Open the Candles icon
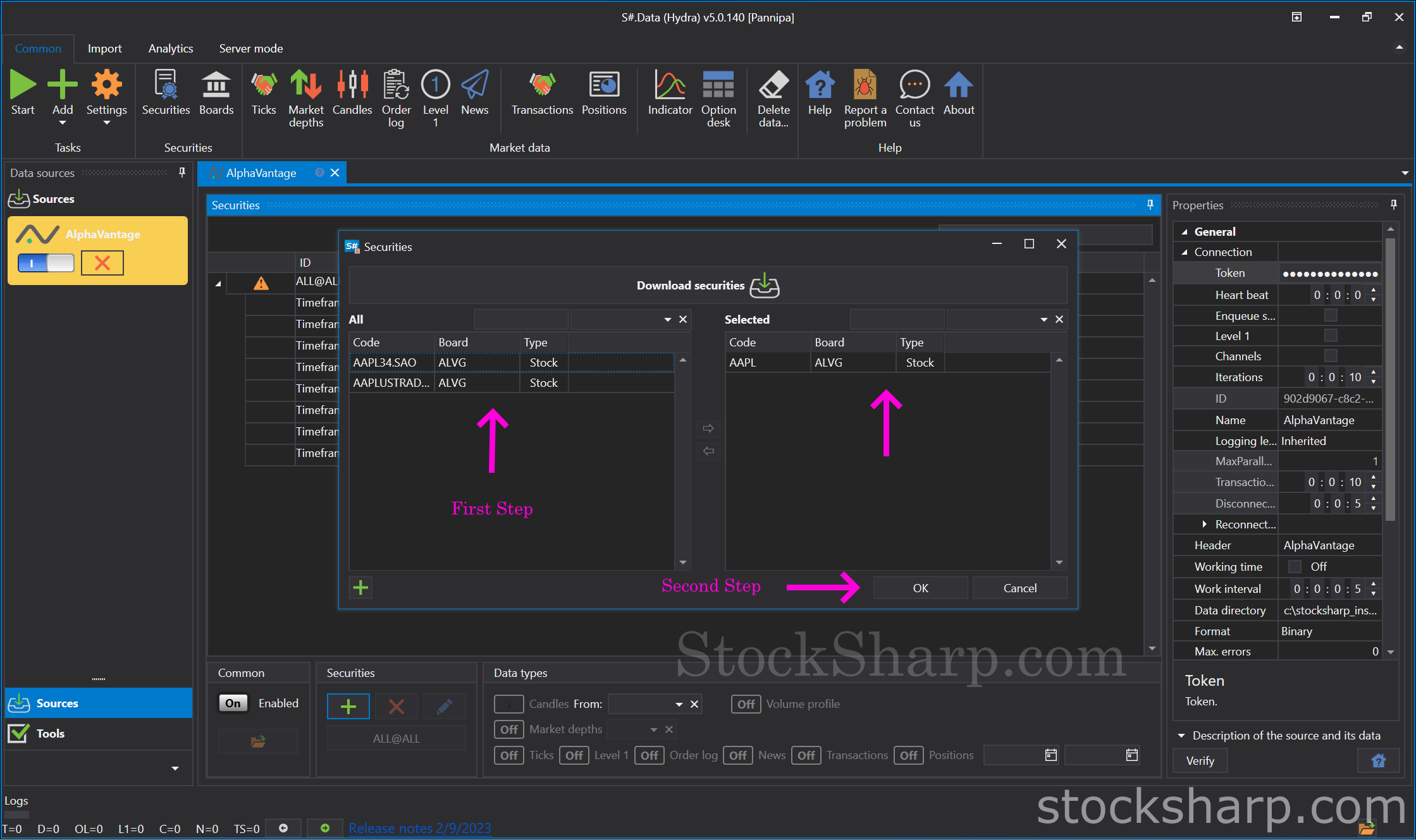 352,85
